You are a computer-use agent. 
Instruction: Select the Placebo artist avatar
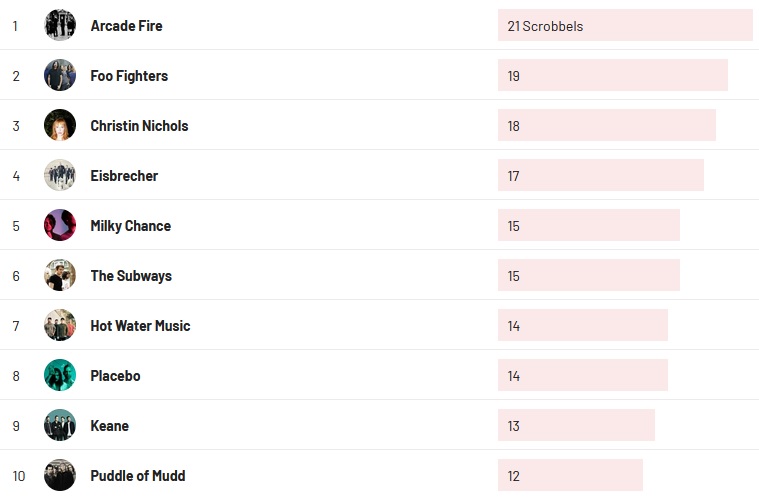coord(60,375)
